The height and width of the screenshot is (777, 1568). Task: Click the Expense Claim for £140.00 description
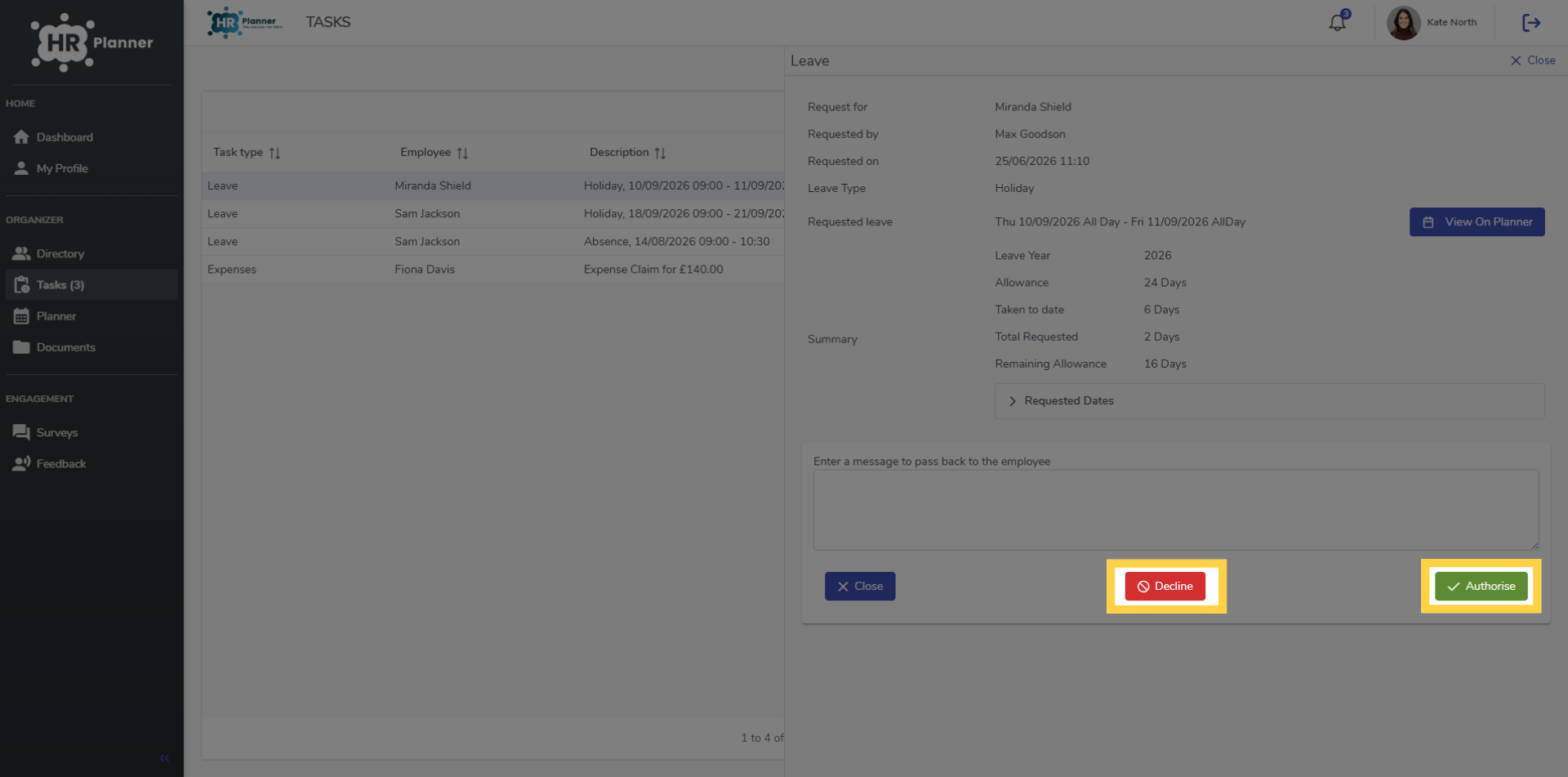653,270
